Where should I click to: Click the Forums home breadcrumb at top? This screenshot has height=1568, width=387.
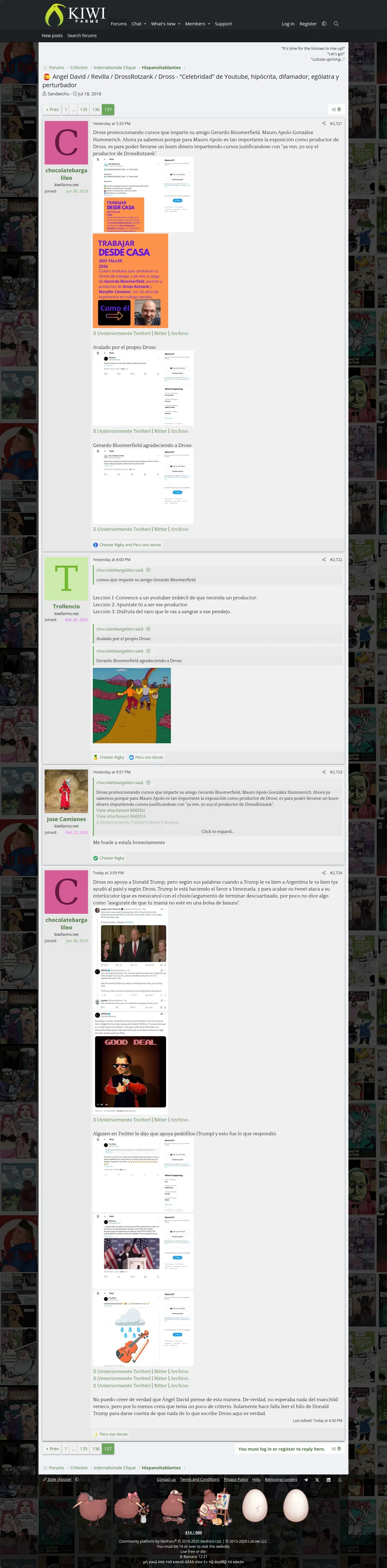(x=53, y=68)
